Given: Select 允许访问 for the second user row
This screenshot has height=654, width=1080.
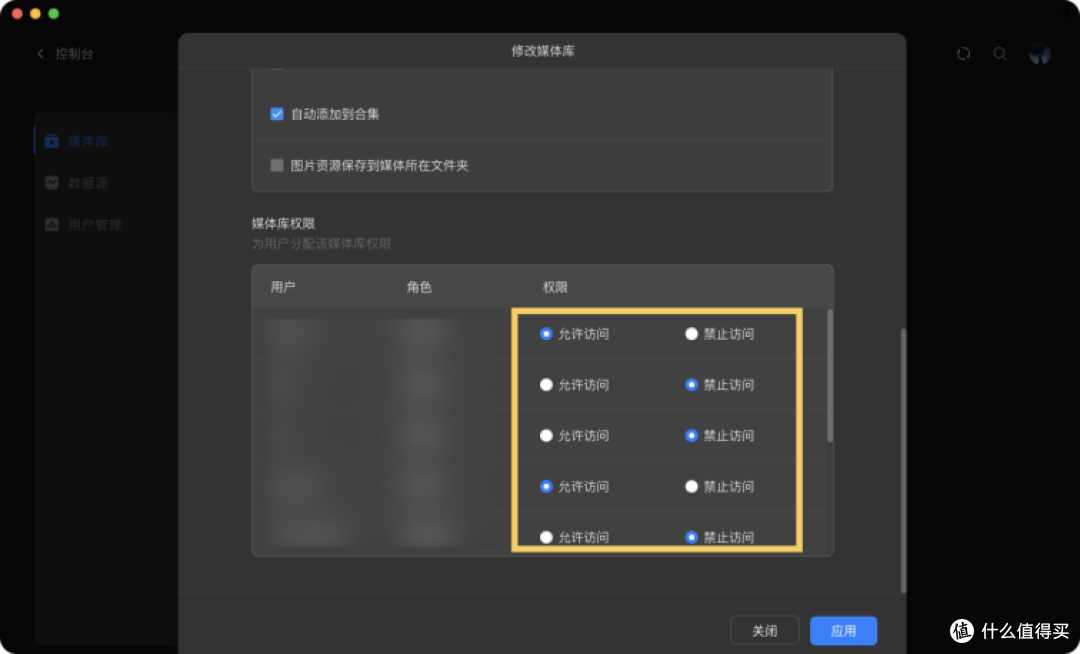Looking at the screenshot, I should [546, 385].
